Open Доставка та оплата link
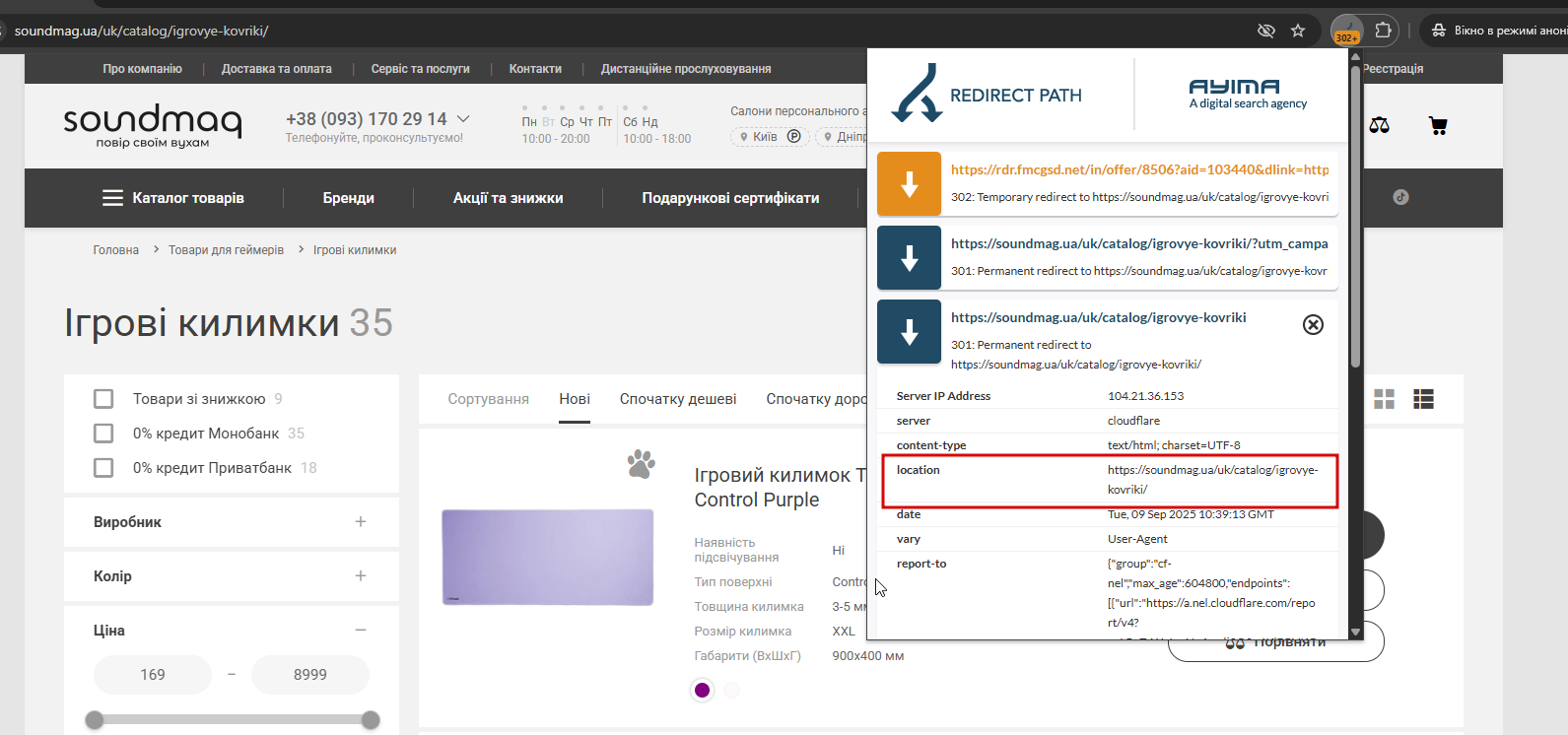Viewport: 1568px width, 735px height. point(277,69)
